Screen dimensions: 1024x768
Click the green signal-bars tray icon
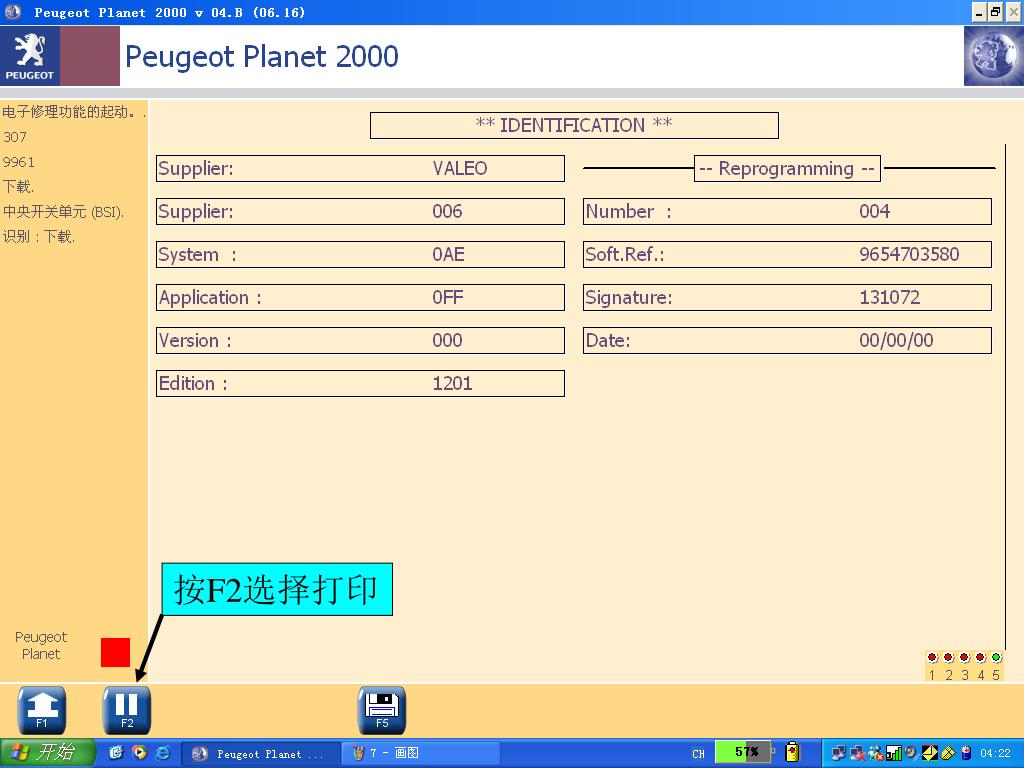tap(893, 753)
